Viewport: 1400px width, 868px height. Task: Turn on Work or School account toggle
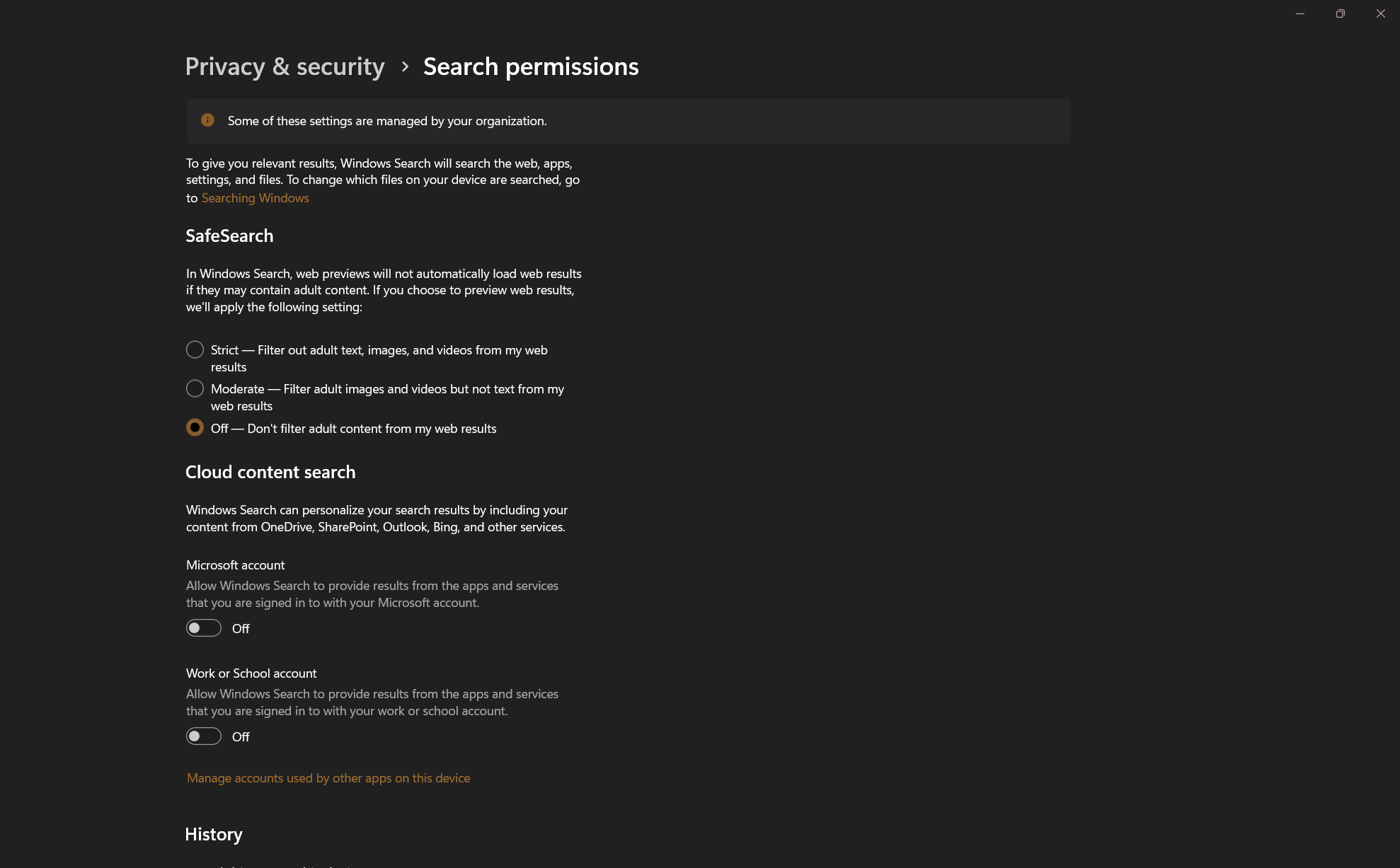tap(204, 736)
